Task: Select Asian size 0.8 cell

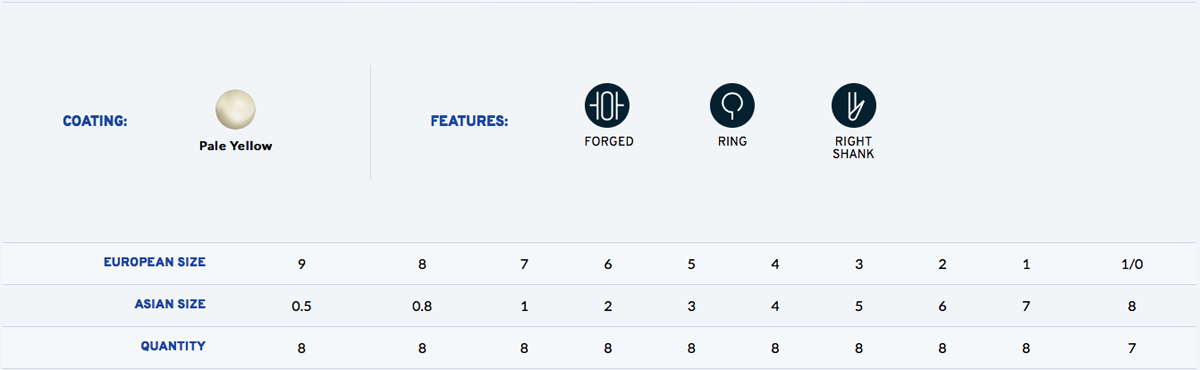Action: click(422, 306)
